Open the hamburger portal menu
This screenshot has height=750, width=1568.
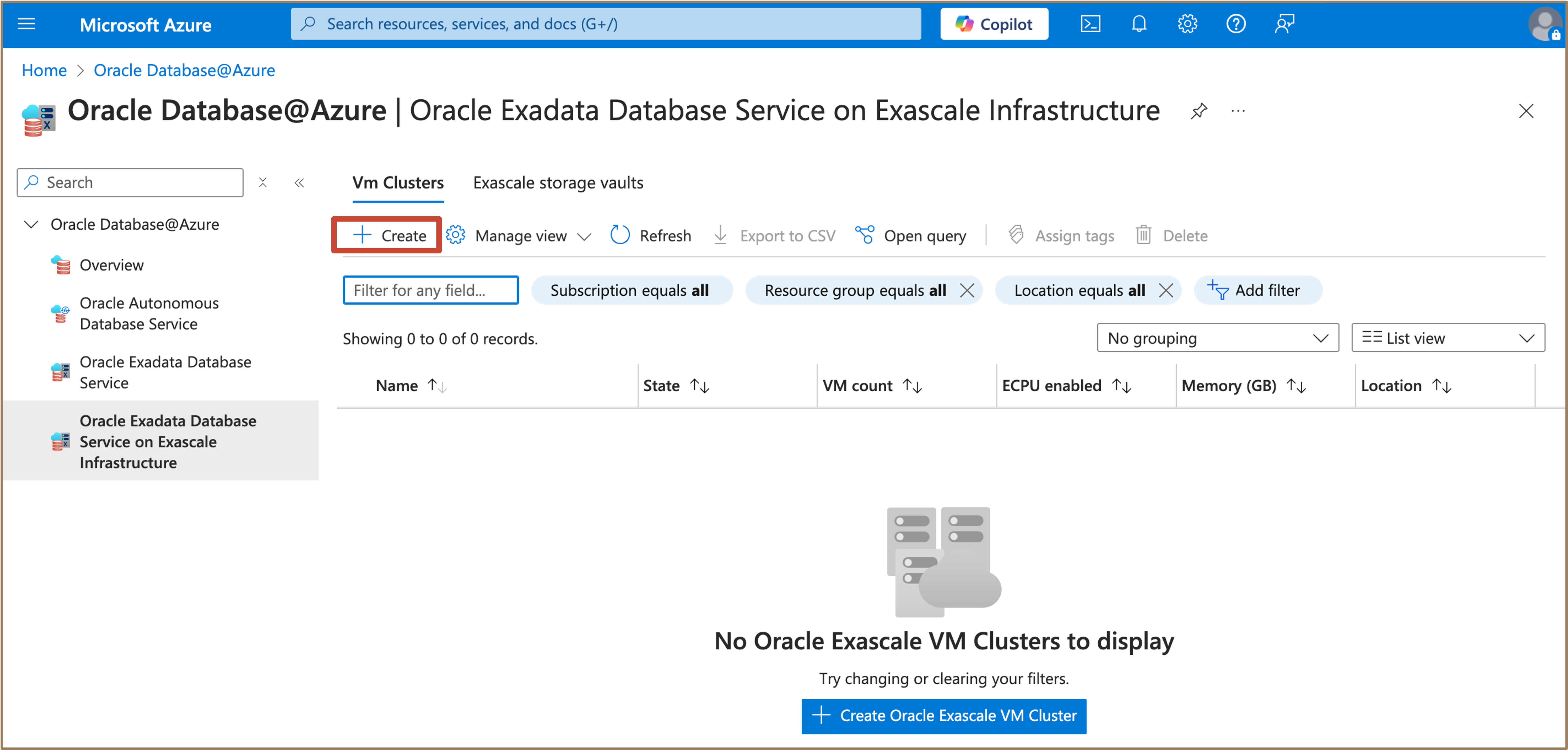pyautogui.click(x=26, y=24)
